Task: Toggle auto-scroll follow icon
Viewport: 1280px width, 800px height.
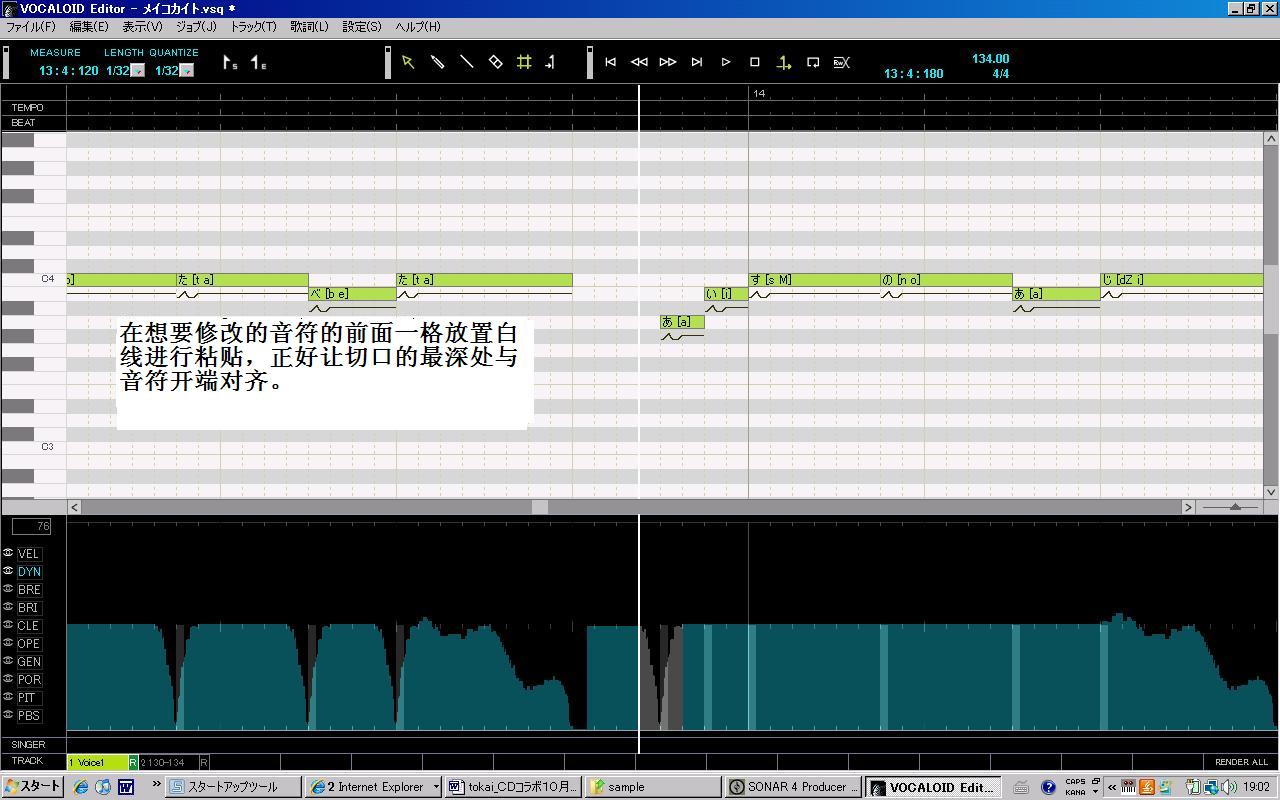Action: (x=784, y=62)
